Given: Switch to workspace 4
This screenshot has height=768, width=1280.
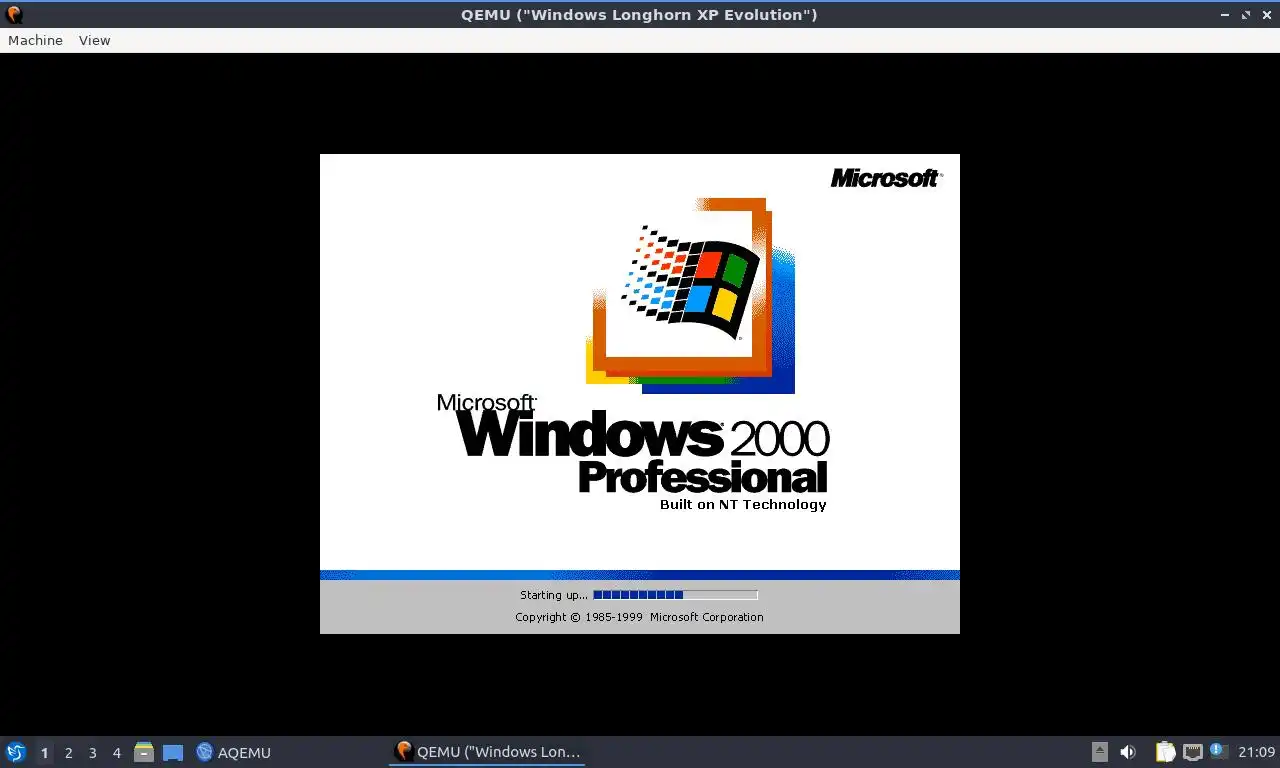Looking at the screenshot, I should click(116, 752).
